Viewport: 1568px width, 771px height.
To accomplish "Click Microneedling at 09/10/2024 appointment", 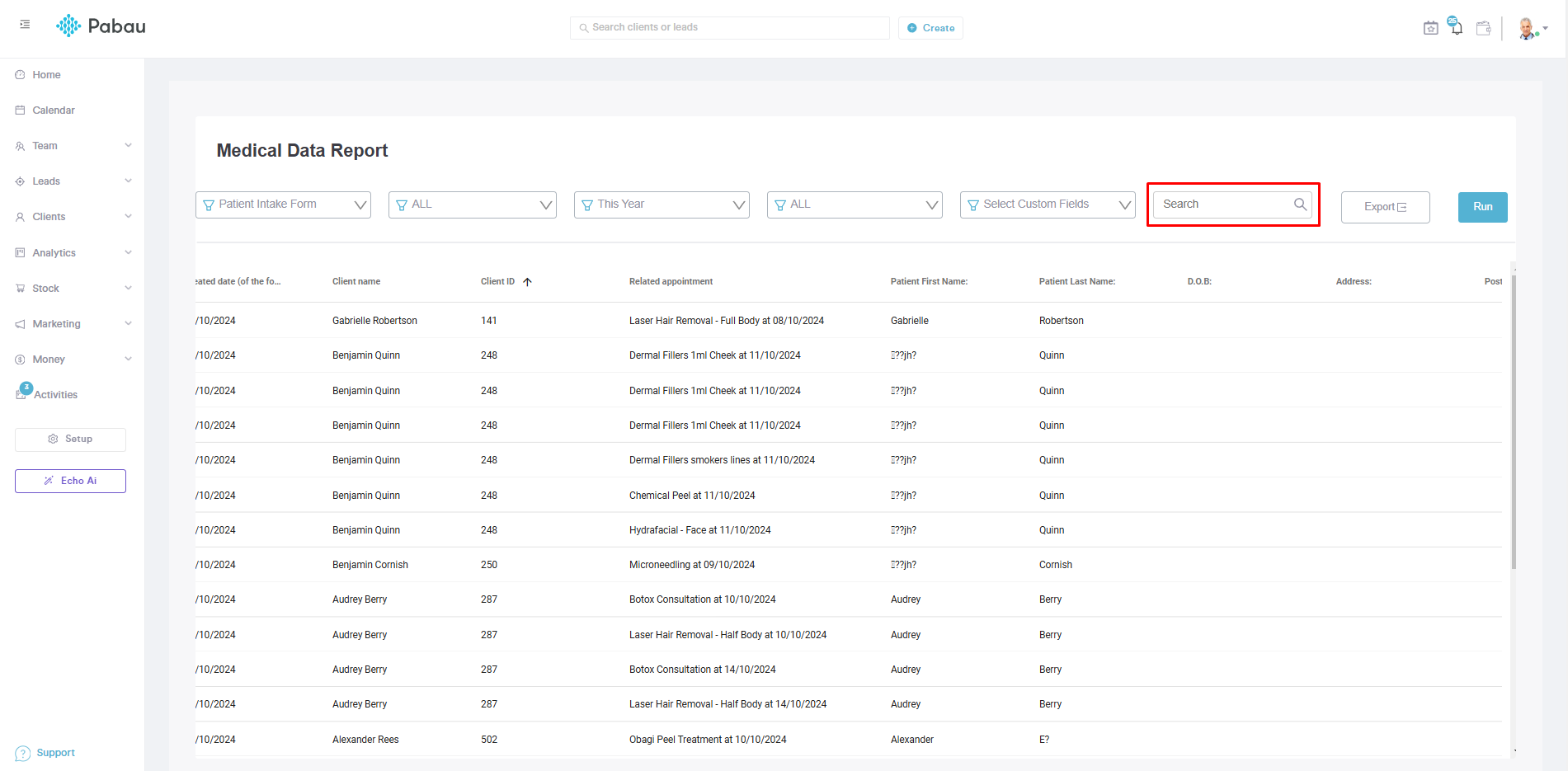I will (692, 565).
